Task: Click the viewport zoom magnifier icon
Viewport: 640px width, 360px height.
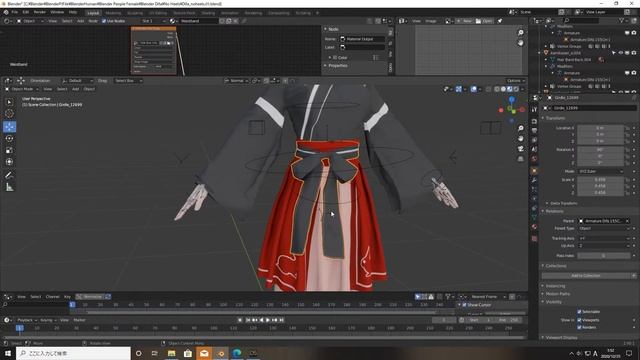Action: click(521, 129)
